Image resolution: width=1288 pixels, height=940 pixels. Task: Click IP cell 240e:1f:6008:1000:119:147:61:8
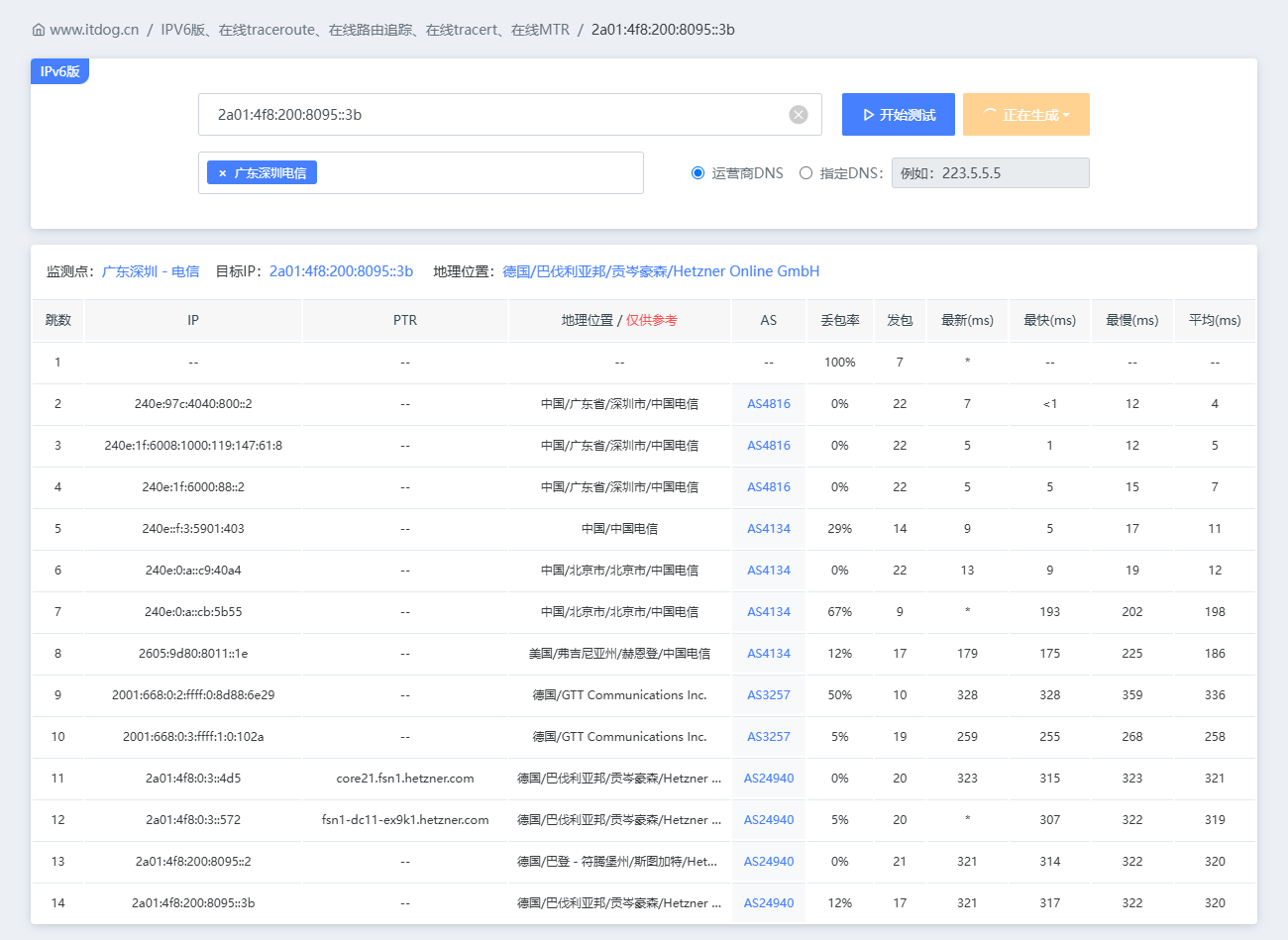tap(193, 446)
